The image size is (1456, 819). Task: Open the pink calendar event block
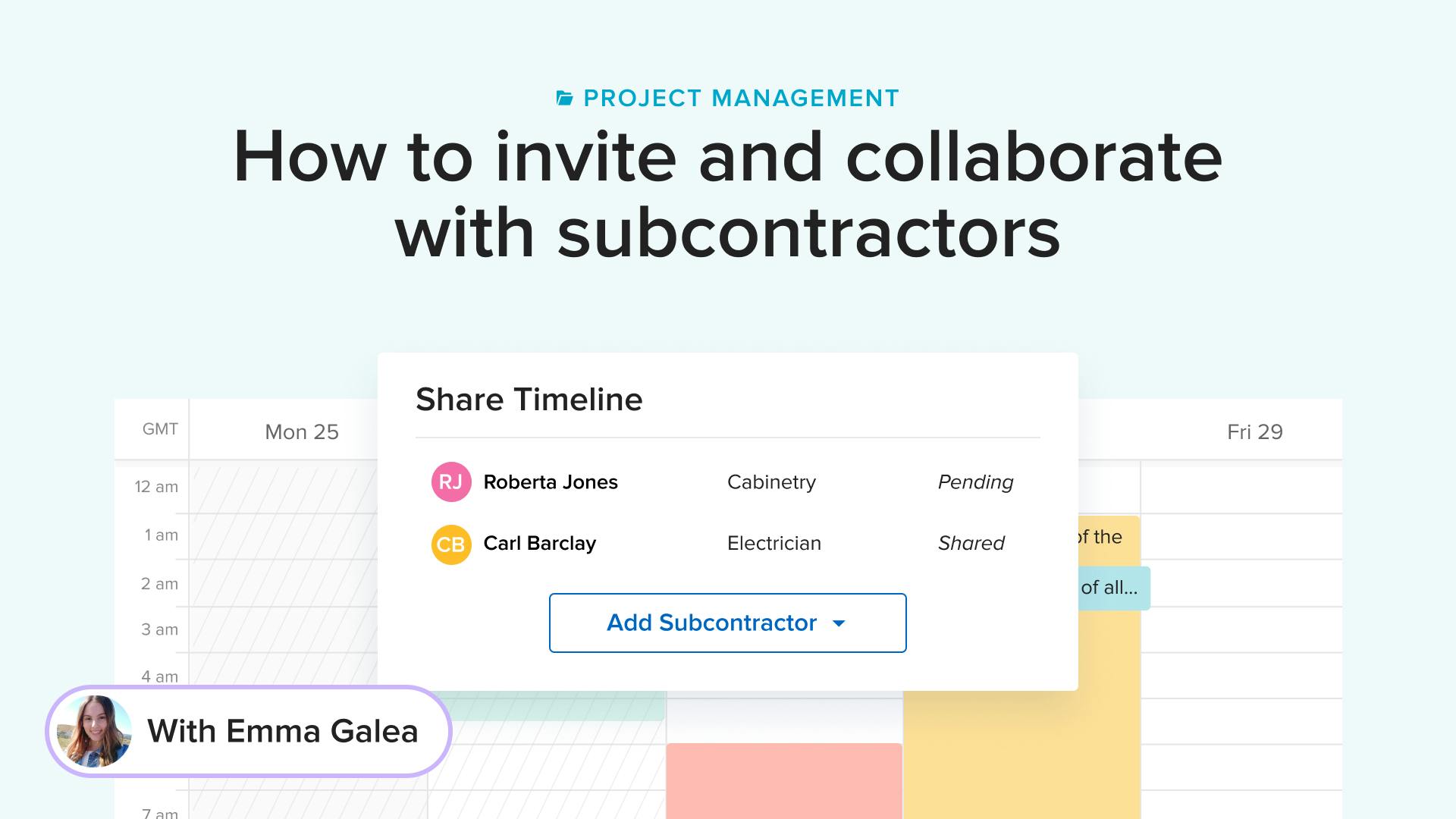784,781
